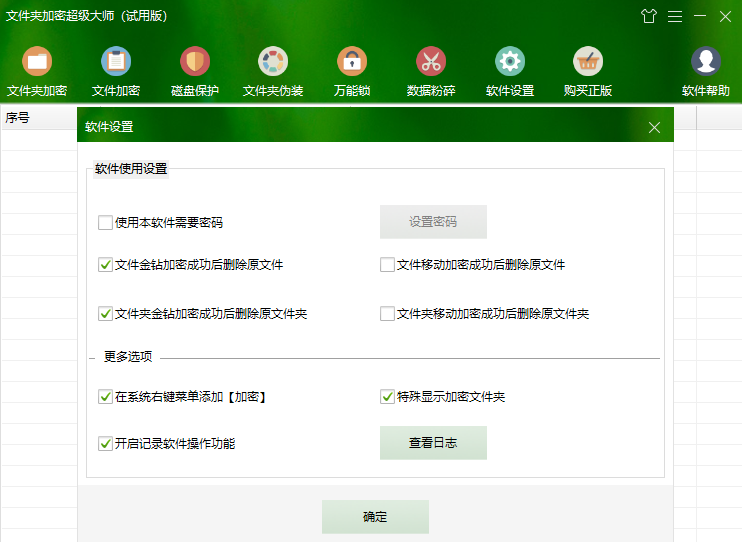Open the 文件夹加密 folder encryption tool

37,62
